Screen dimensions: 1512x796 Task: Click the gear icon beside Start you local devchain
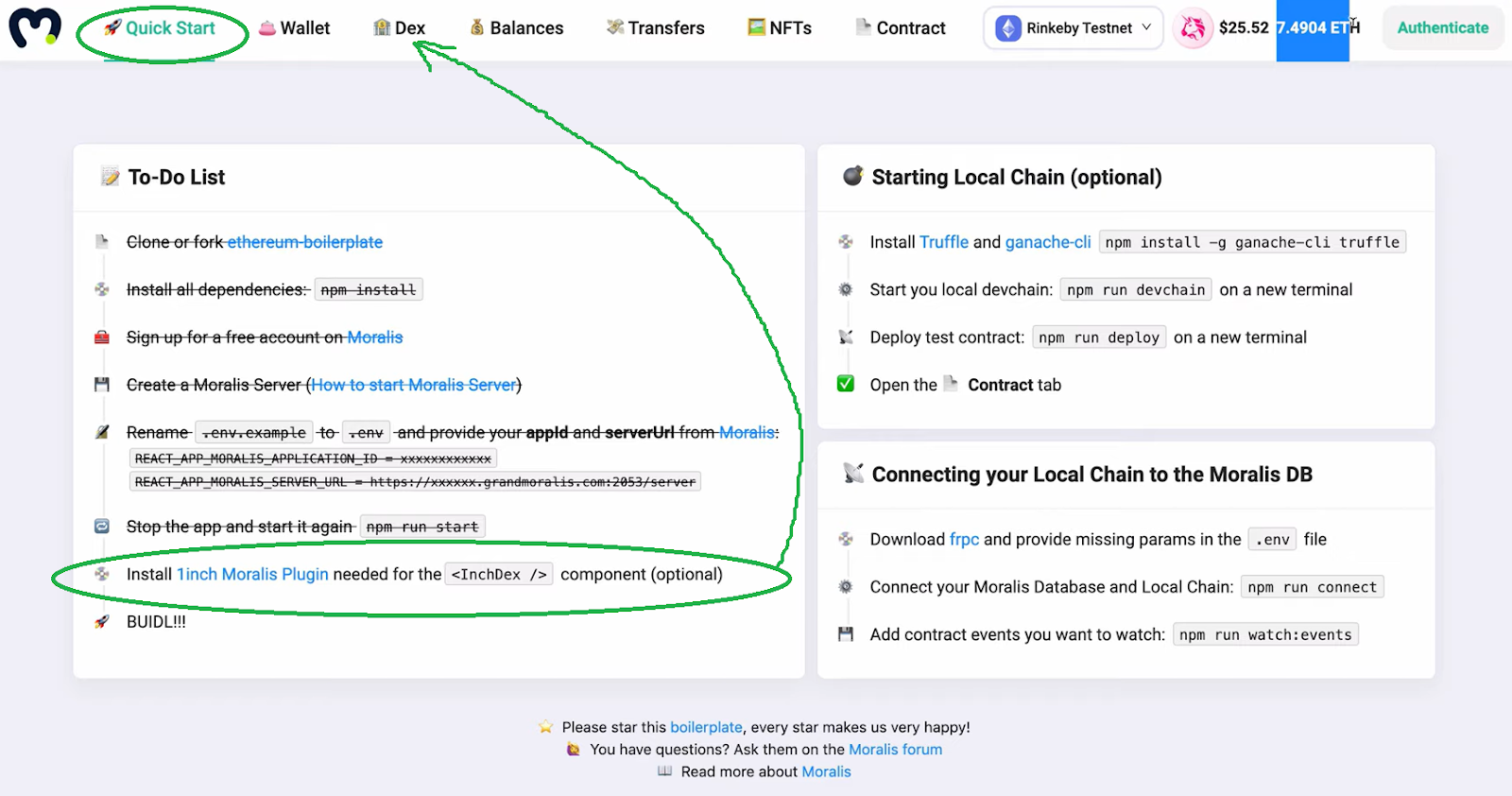pos(846,289)
